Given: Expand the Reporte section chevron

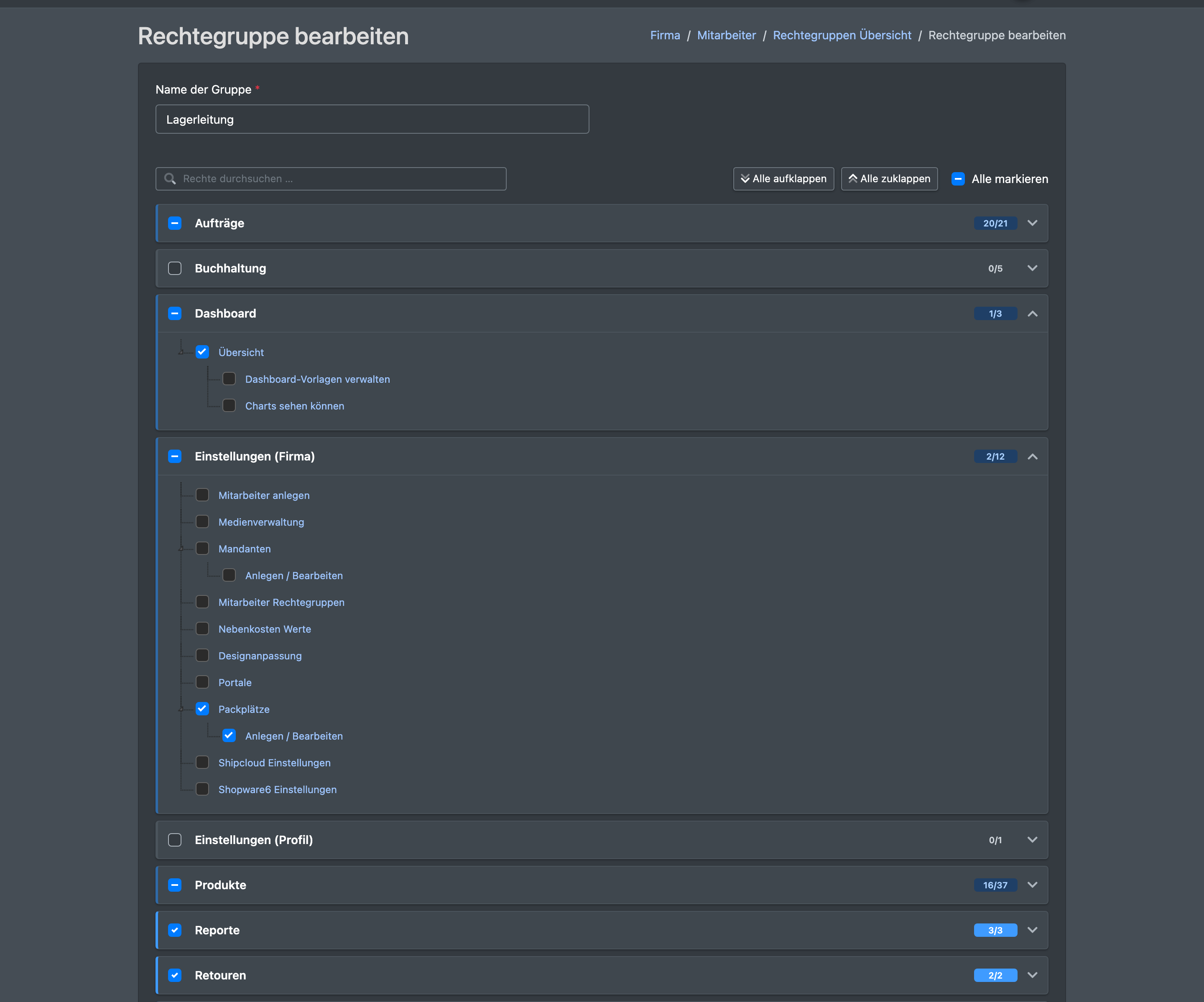Looking at the screenshot, I should [1032, 931].
